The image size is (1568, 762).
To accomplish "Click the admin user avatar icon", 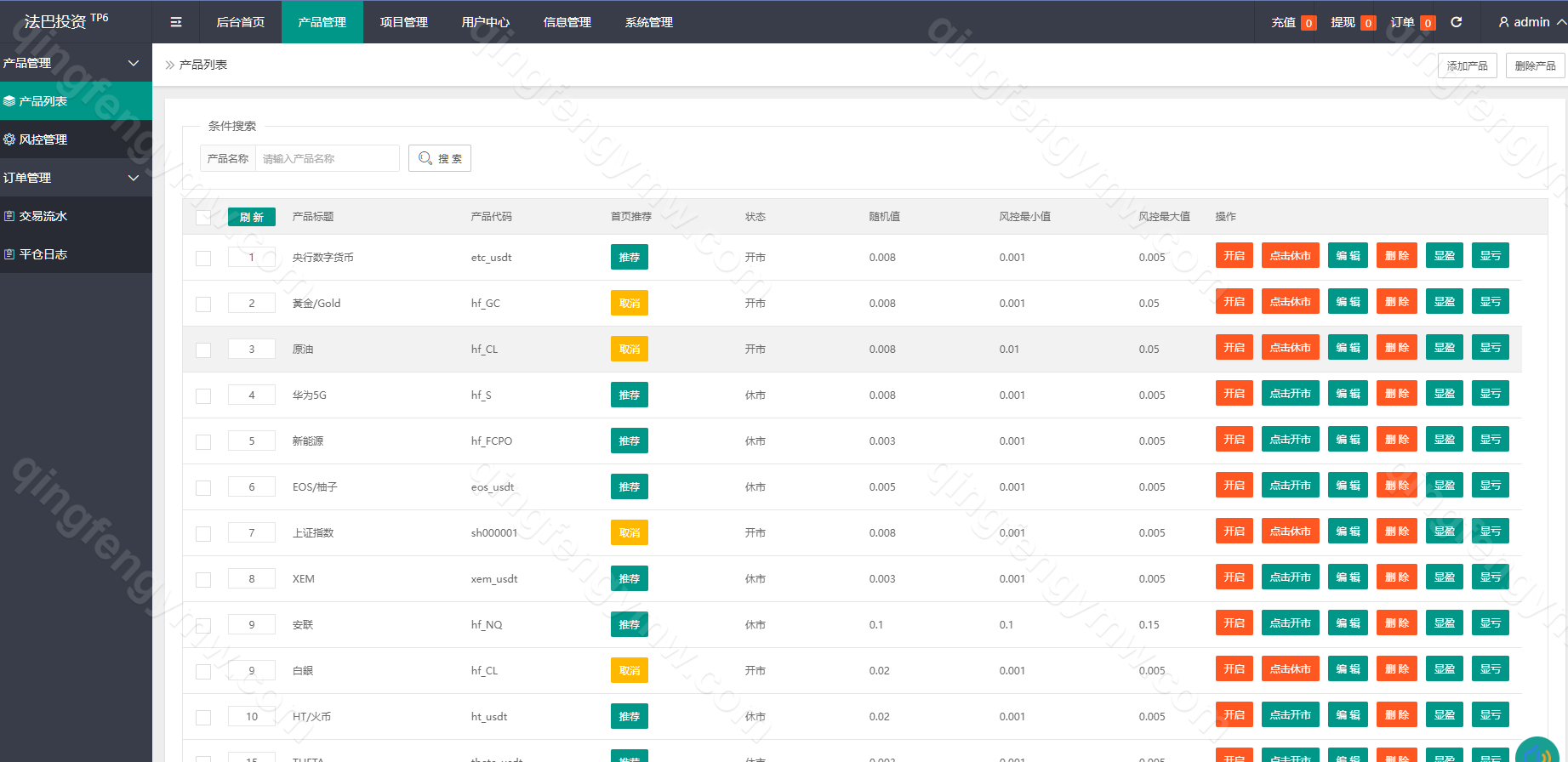I will (x=1504, y=22).
